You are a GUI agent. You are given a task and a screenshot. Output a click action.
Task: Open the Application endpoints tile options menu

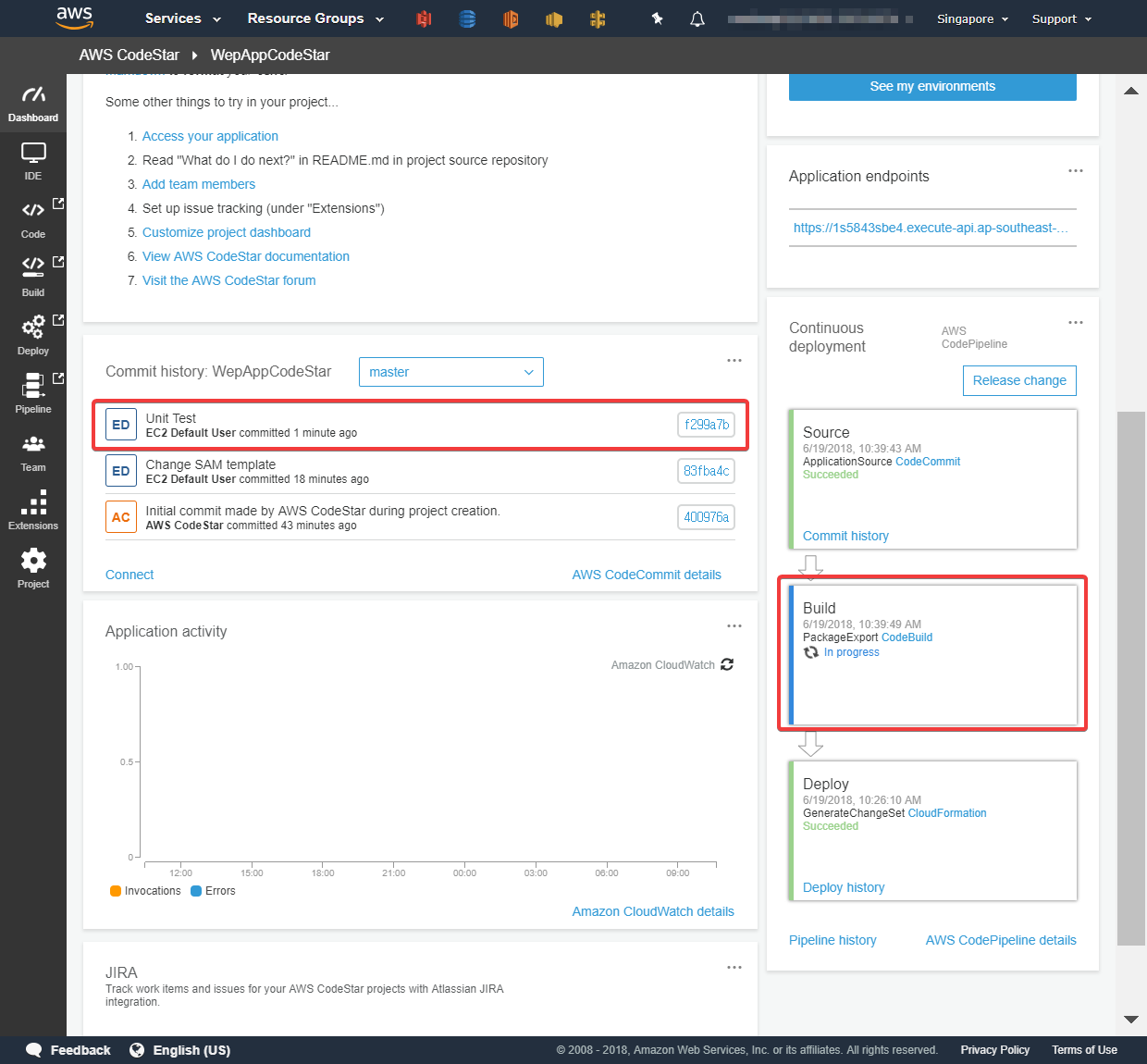coord(1076,170)
